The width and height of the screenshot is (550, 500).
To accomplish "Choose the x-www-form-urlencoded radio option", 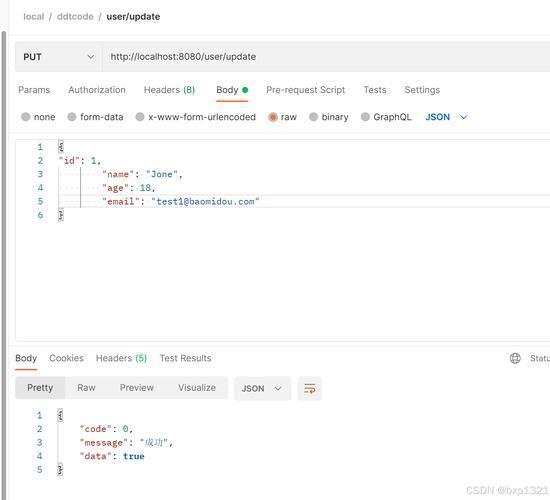I will pos(140,117).
